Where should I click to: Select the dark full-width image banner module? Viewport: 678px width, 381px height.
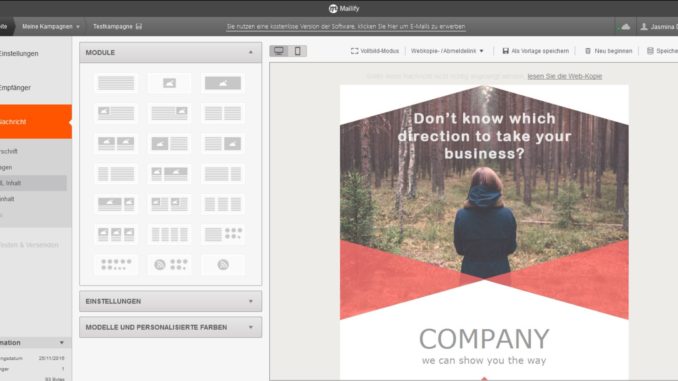[x=223, y=83]
